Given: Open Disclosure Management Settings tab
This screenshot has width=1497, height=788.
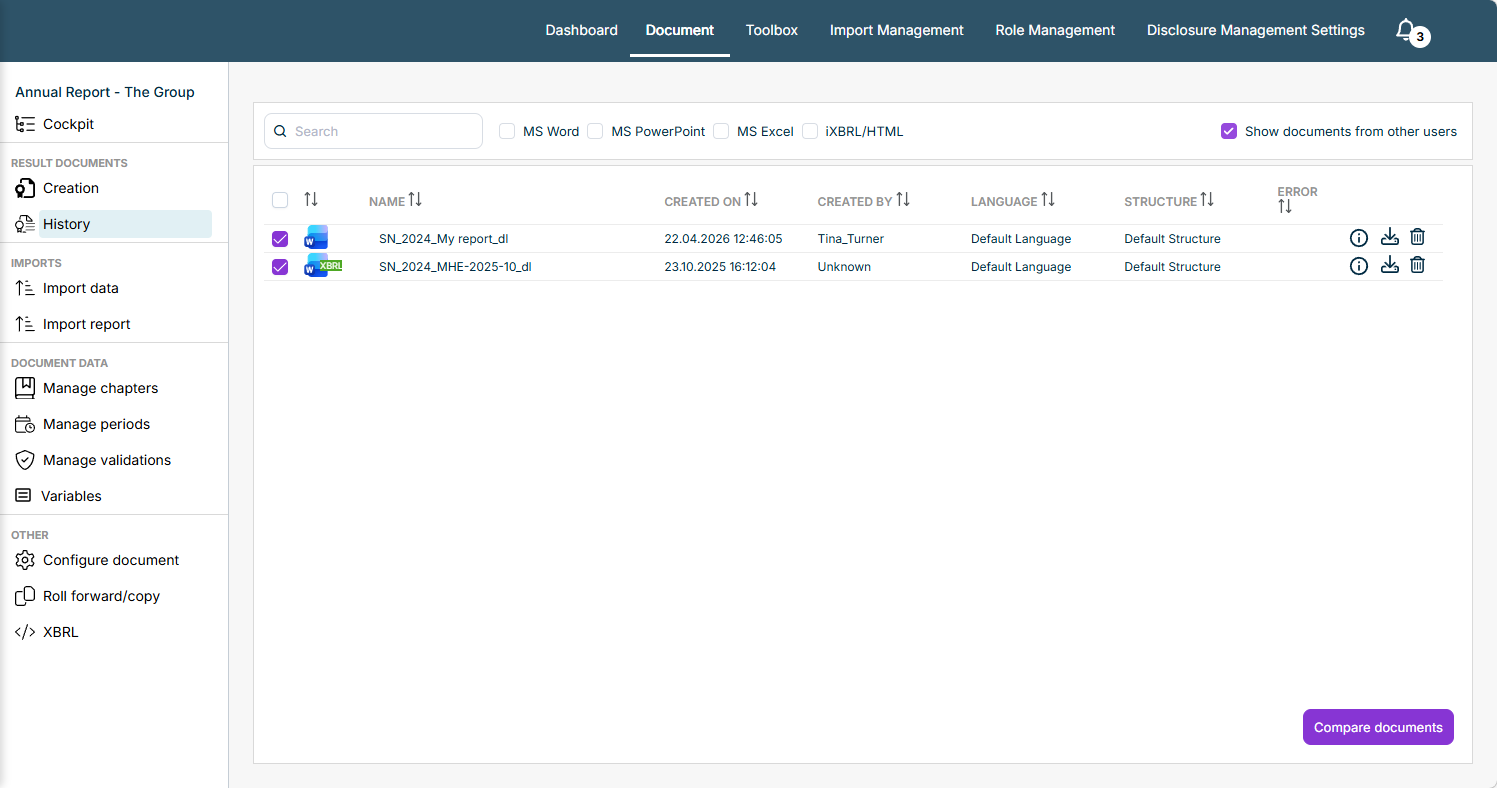Looking at the screenshot, I should click(1256, 30).
